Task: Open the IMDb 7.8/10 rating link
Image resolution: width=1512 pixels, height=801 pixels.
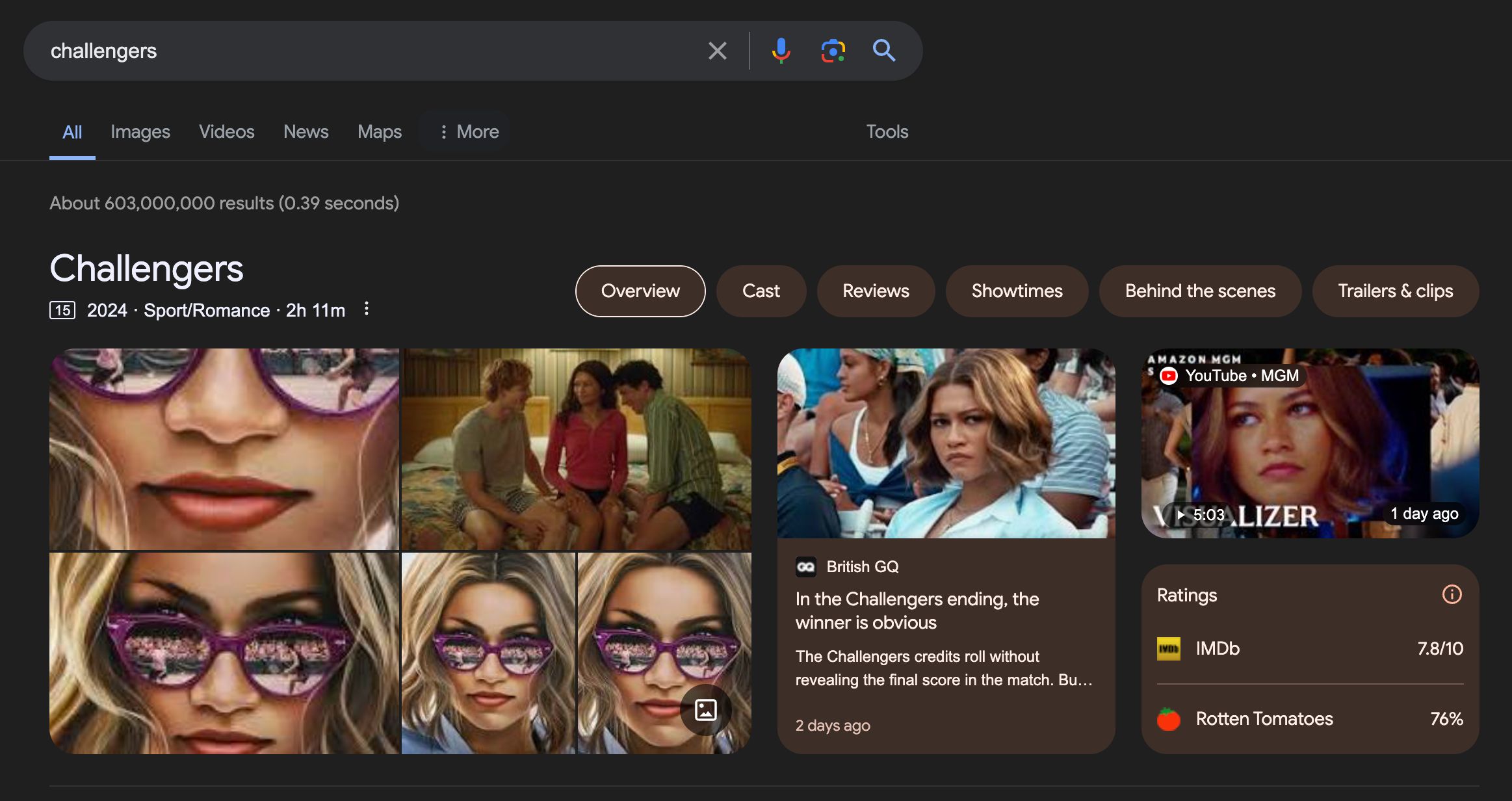Action: [1310, 648]
